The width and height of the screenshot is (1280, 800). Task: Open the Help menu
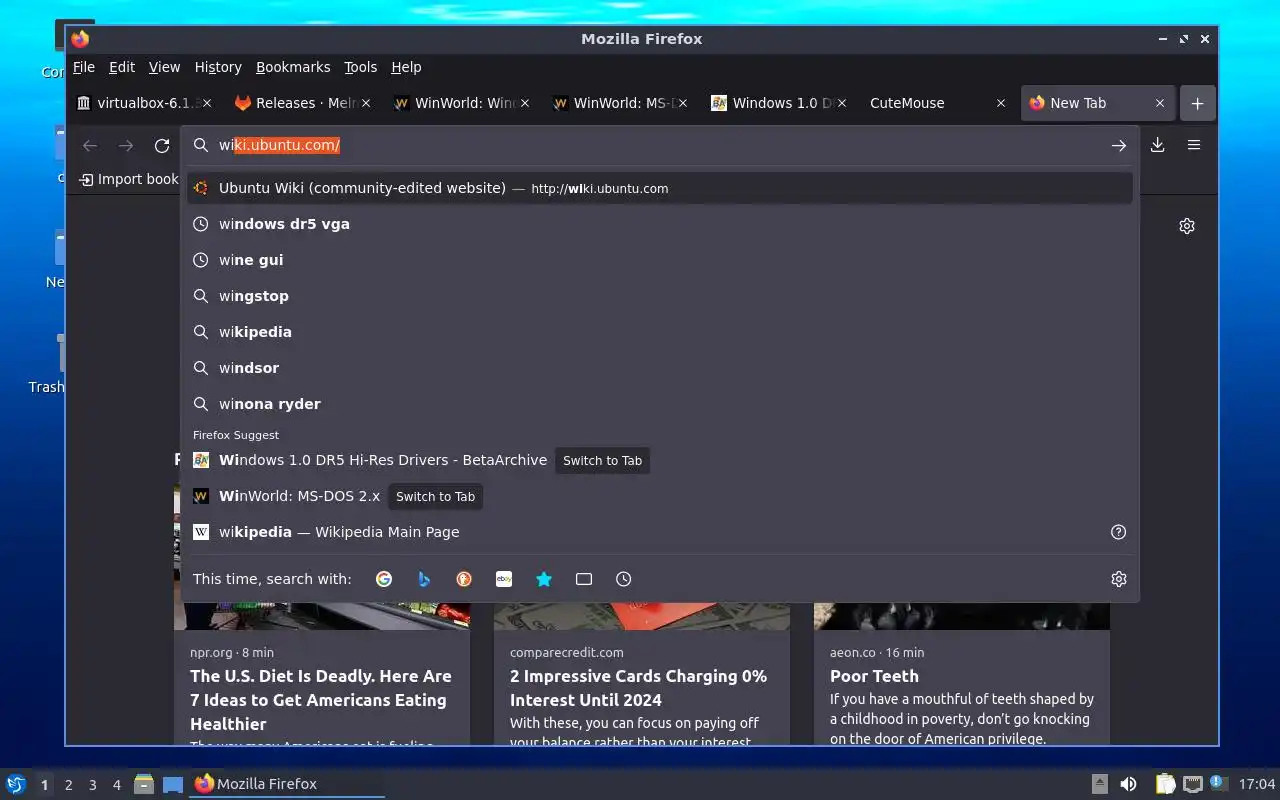point(406,67)
